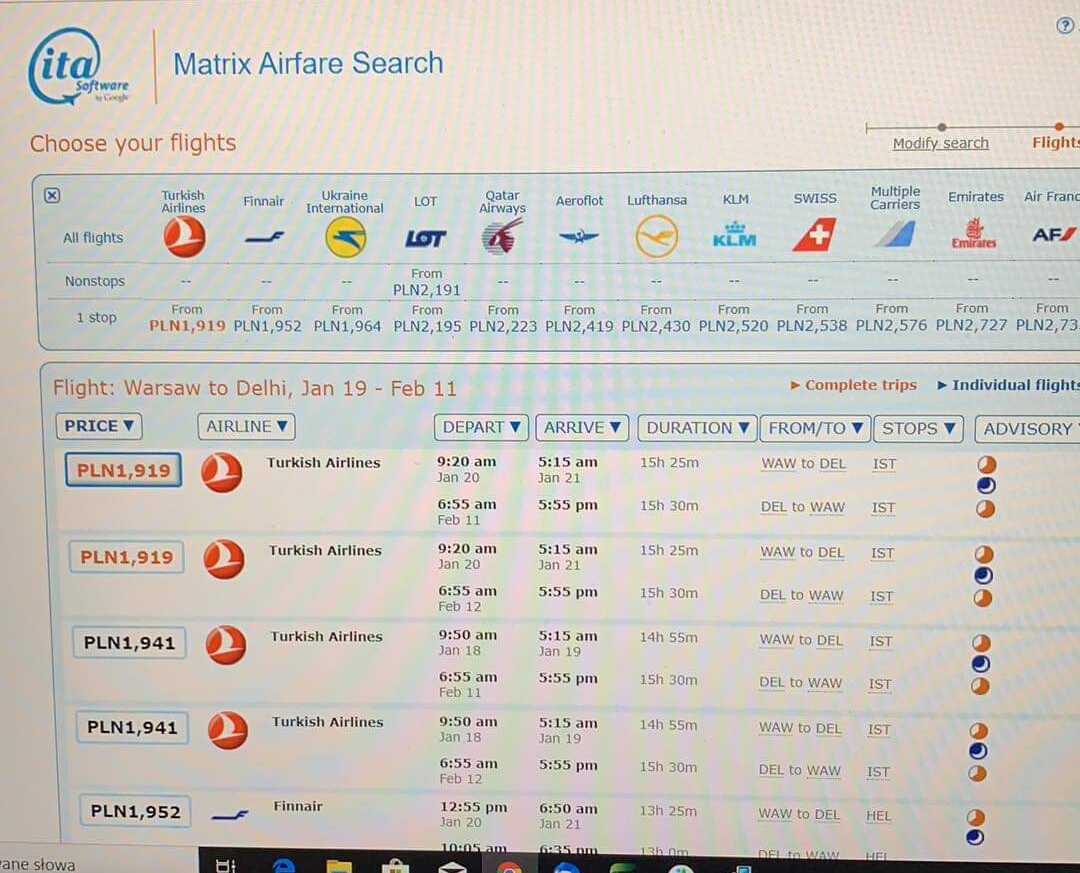Click blue advisory icon in Finnair result

975,838
